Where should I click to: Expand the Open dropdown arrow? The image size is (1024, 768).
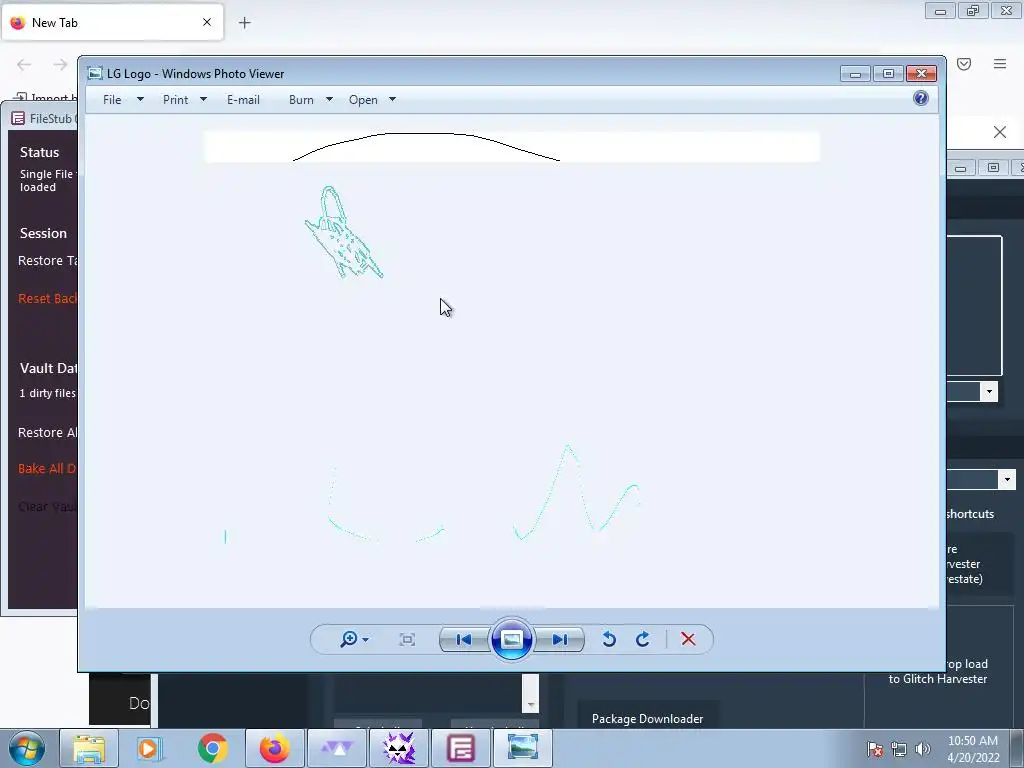click(392, 99)
